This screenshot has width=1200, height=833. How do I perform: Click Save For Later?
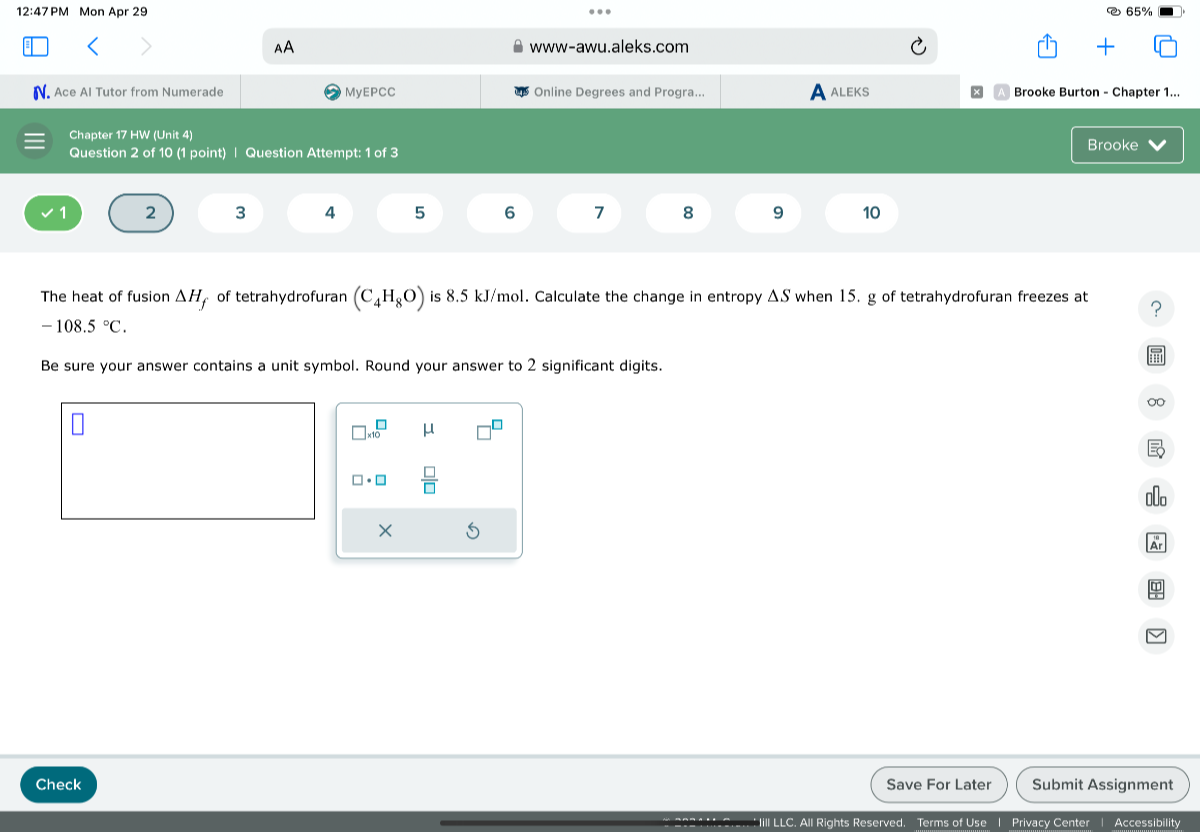tap(938, 785)
